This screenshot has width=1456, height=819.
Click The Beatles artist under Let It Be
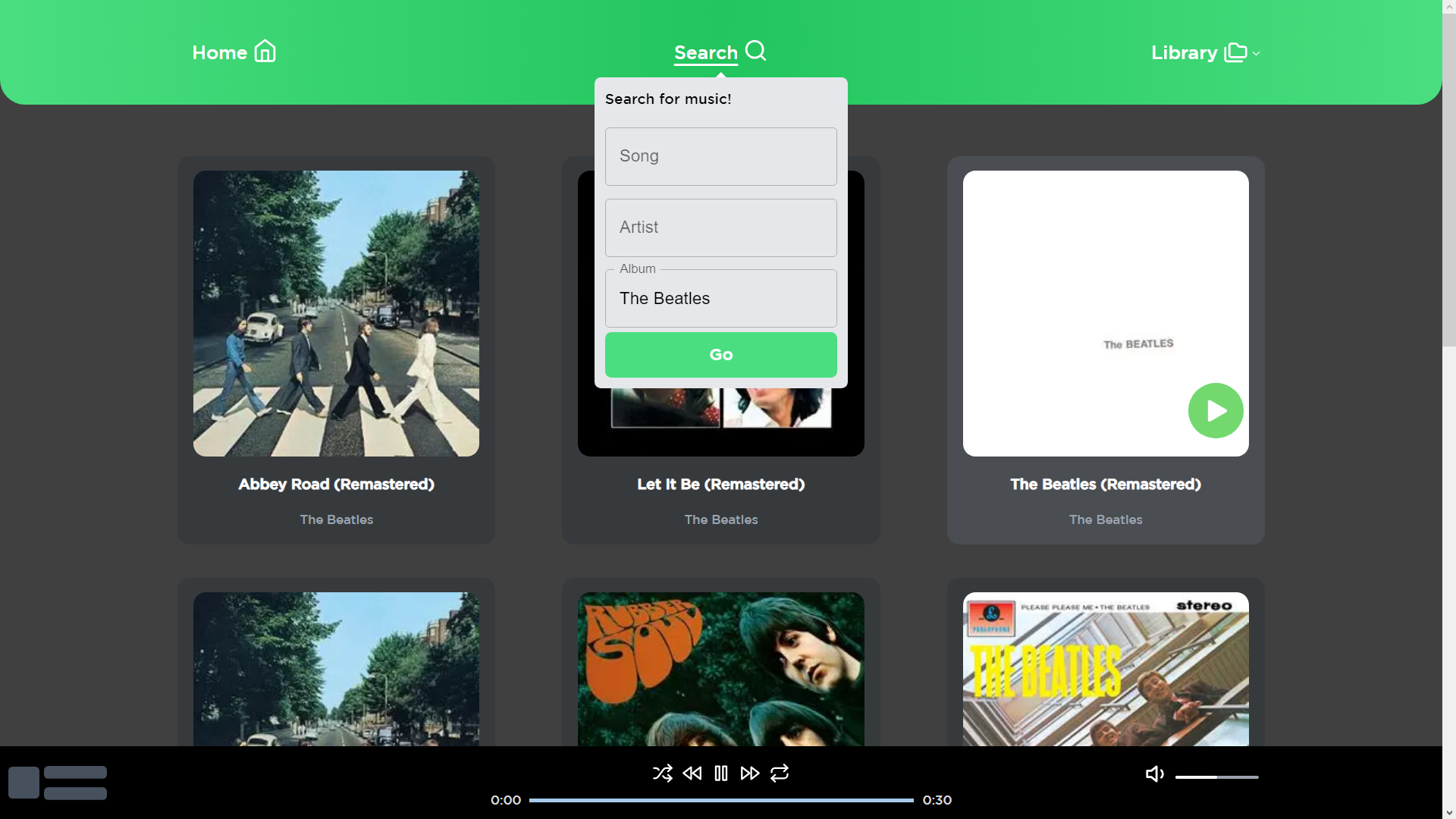[720, 519]
